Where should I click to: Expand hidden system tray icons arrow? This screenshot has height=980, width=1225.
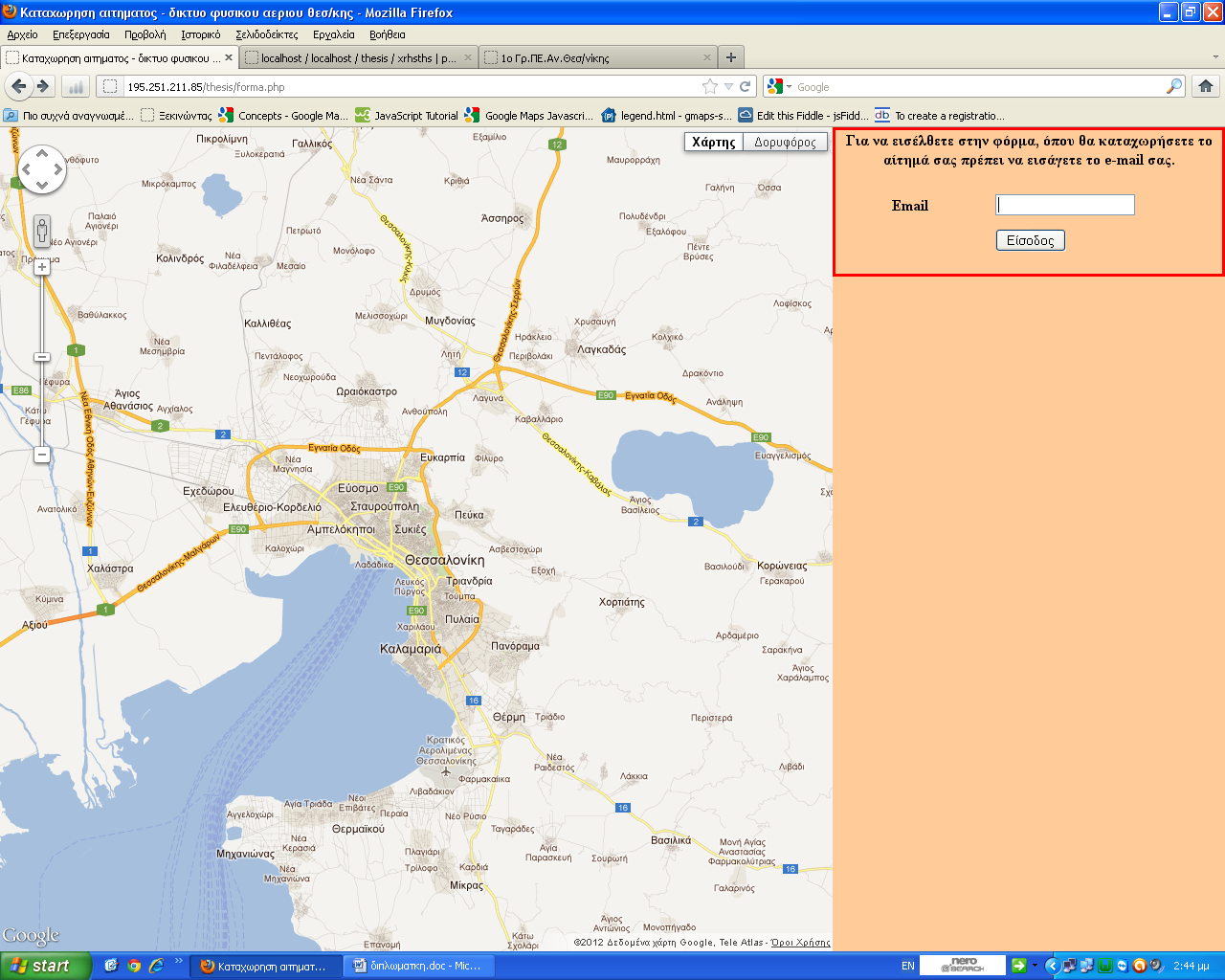(1051, 966)
